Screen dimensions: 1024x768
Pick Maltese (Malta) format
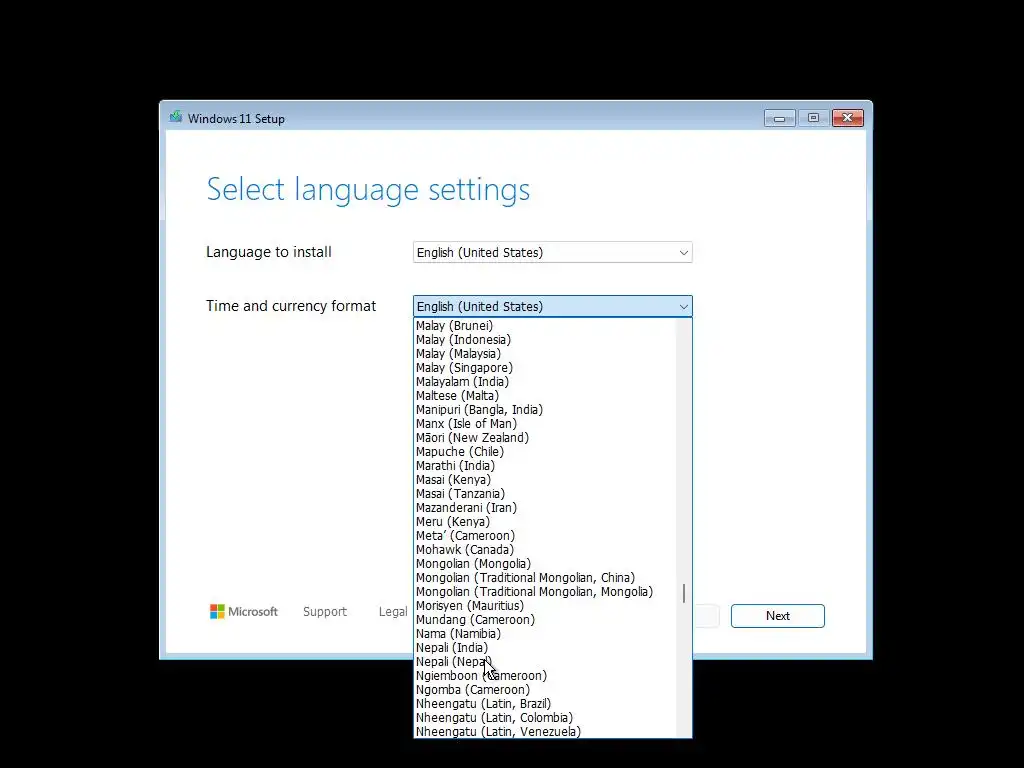pyautogui.click(x=545, y=396)
